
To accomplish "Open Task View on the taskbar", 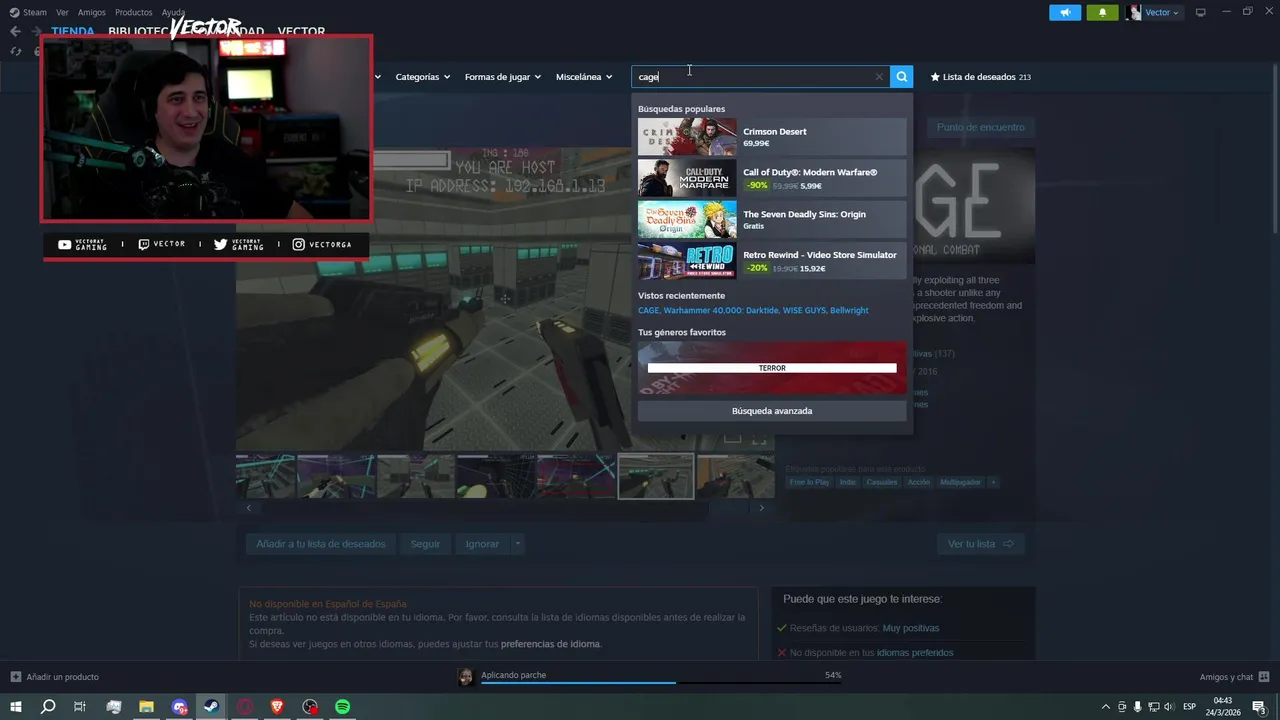I will (80, 707).
